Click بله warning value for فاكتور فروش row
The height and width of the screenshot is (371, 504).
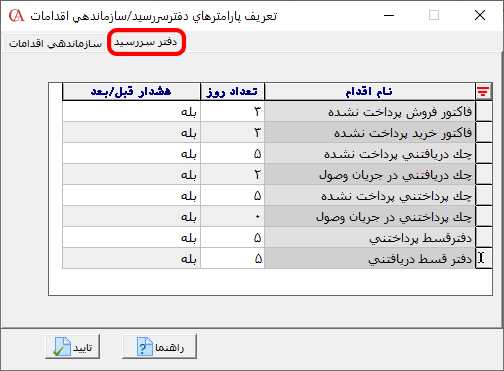click(x=131, y=111)
